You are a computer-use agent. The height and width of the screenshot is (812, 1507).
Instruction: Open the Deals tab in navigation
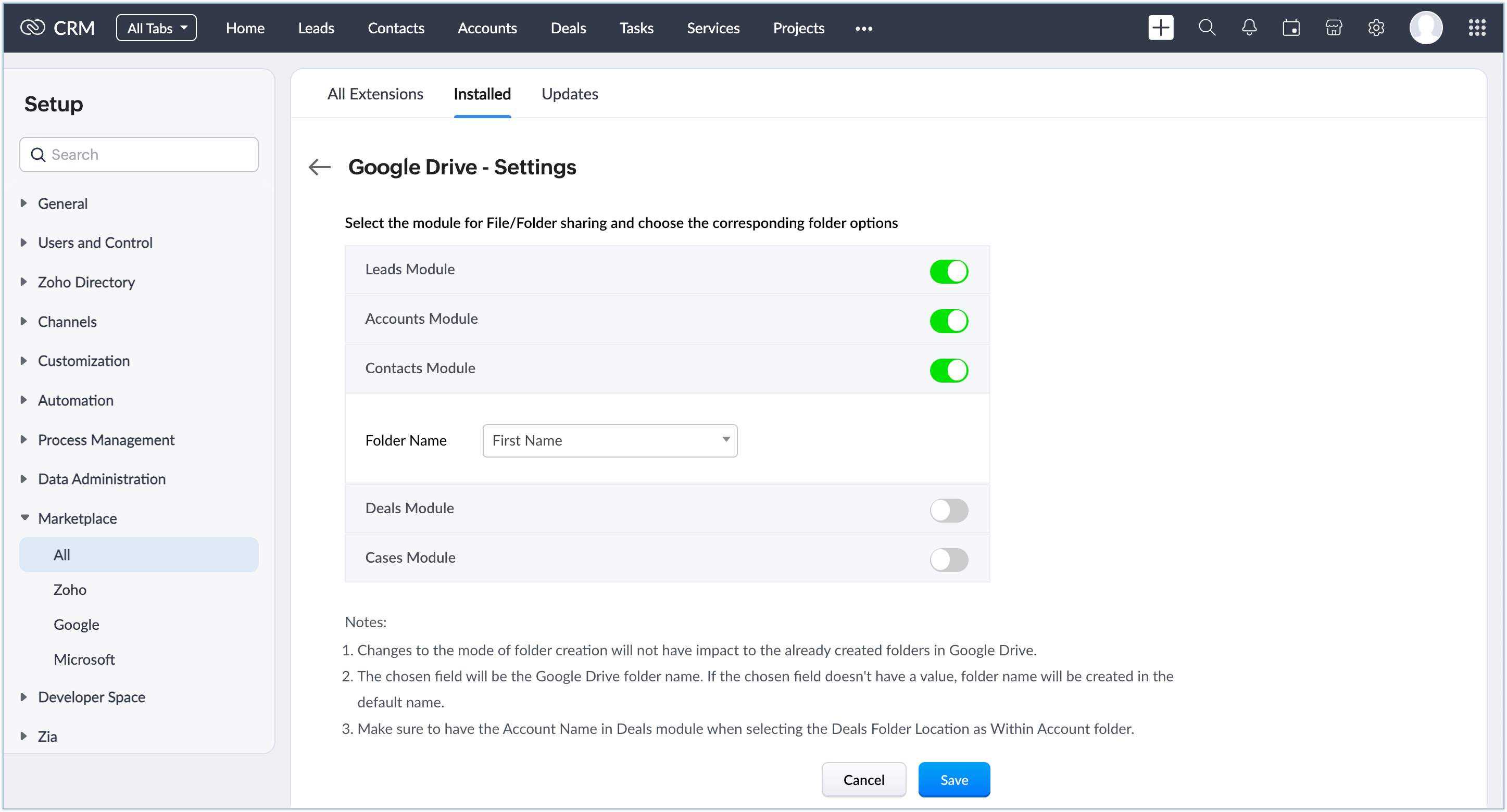(x=568, y=28)
